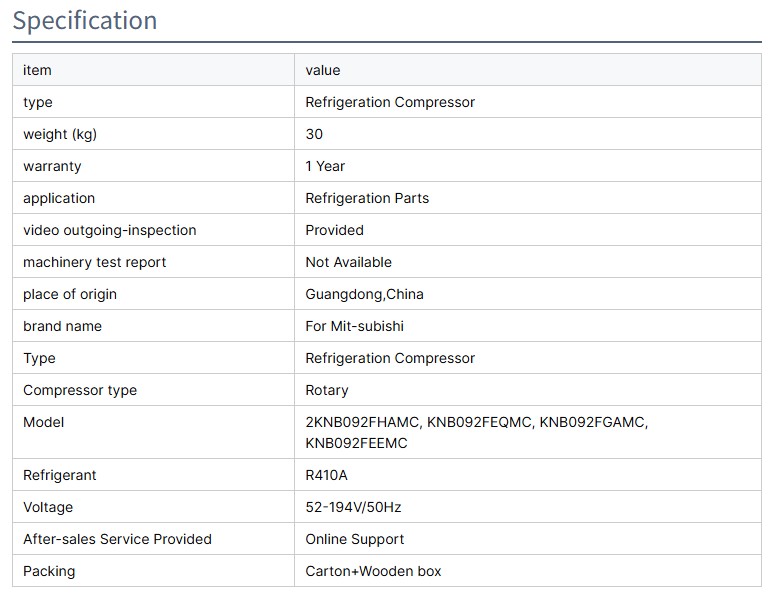This screenshot has width=777, height=600.
Task: Click the 'Compressor type' row label
Action: point(80,390)
